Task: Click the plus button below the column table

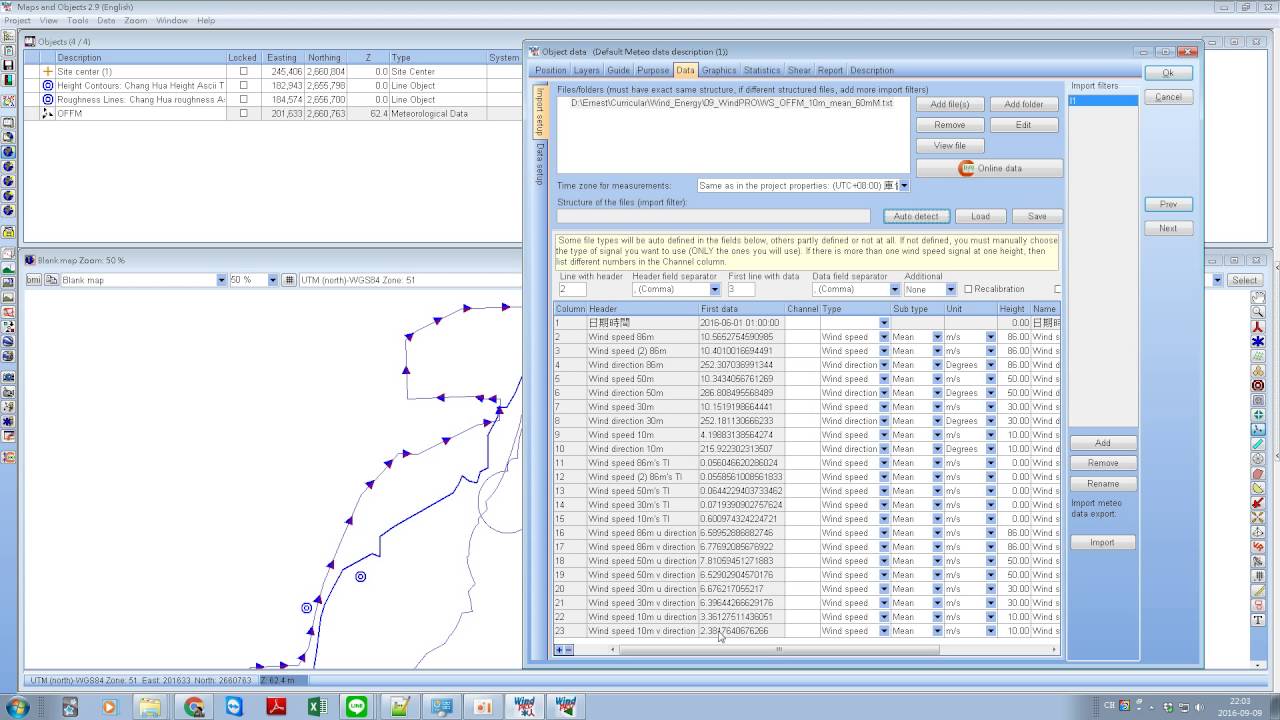Action: tap(559, 650)
